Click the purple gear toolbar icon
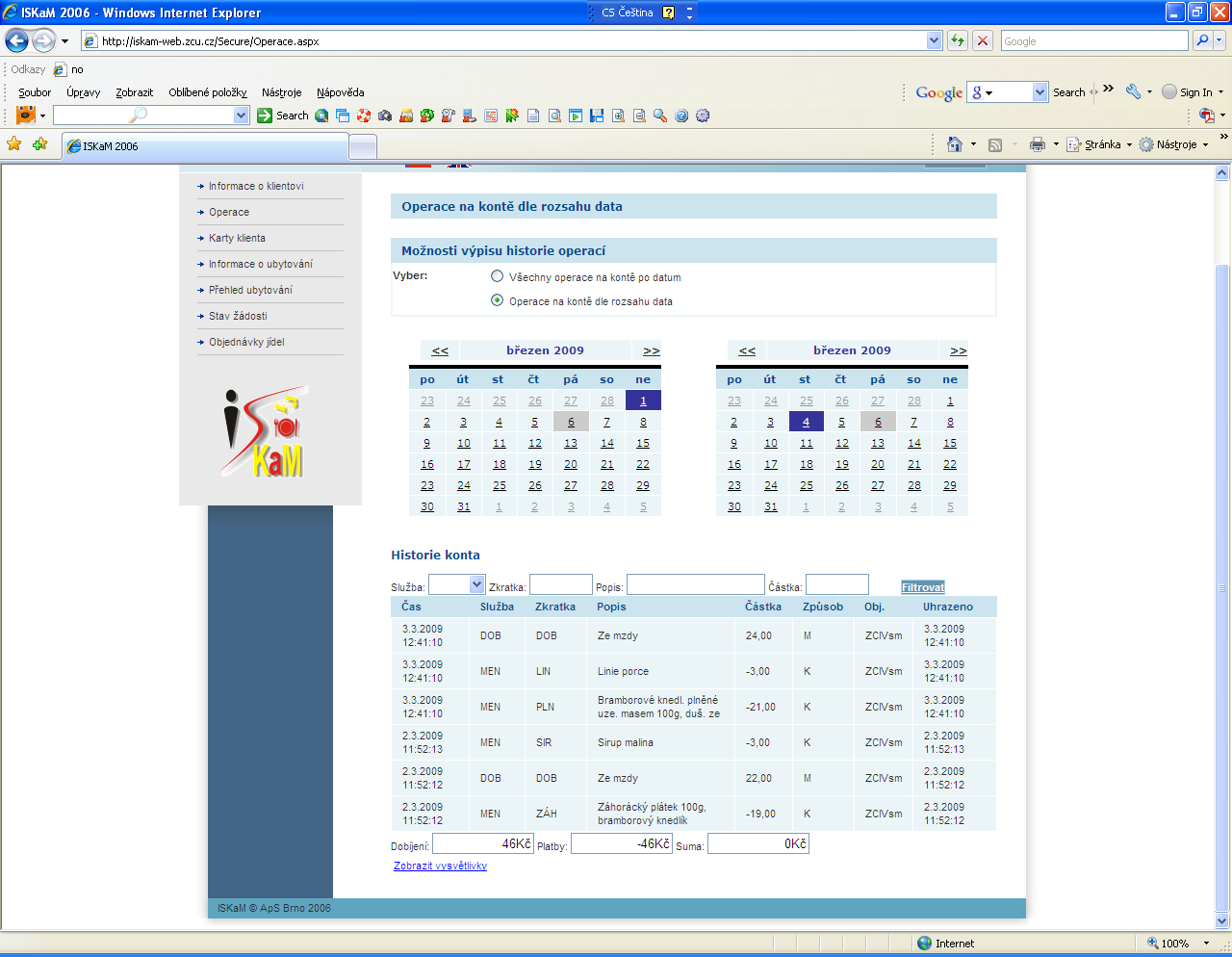 point(703,116)
